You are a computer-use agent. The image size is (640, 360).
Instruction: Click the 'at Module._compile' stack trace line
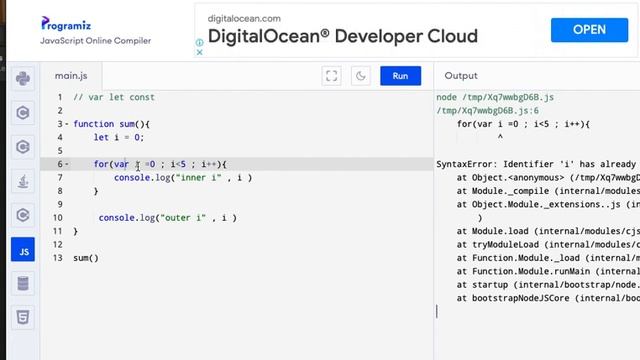[548, 191]
